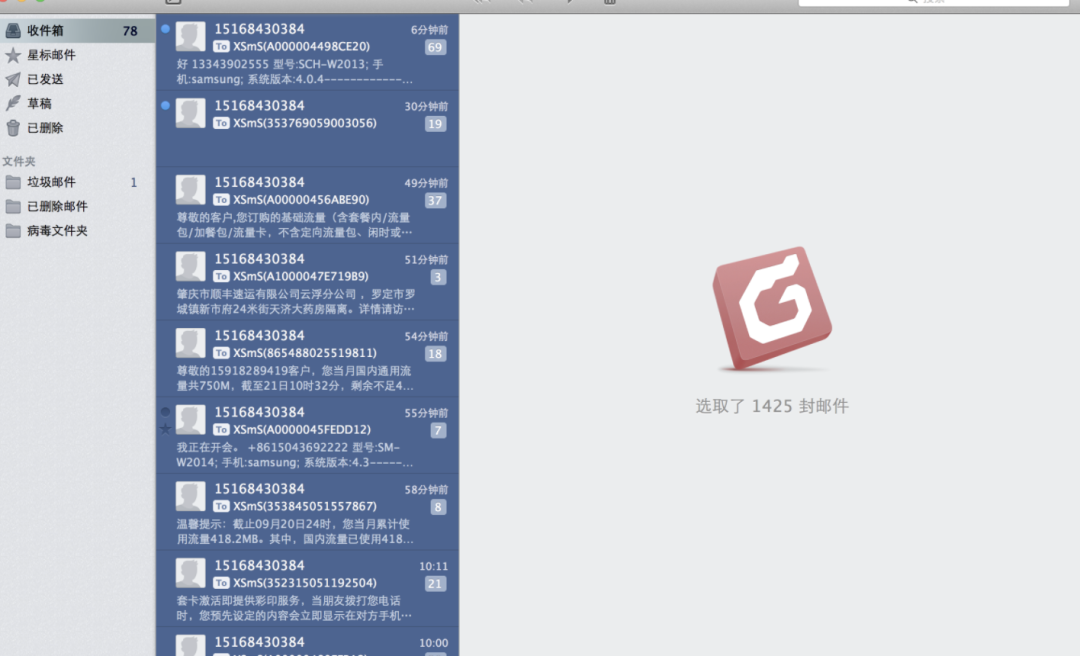Viewport: 1080px width, 656px height.
Task: Click the inbox tray icon beside 收件箱
Action: pos(13,30)
